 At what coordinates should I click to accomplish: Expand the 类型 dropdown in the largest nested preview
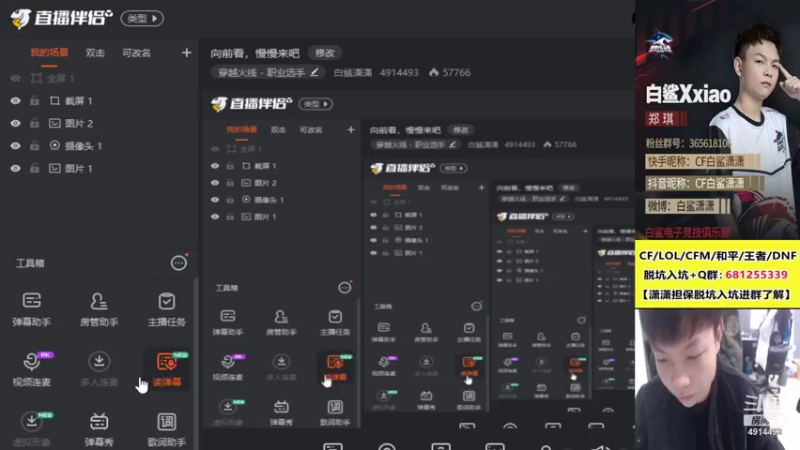(316, 104)
